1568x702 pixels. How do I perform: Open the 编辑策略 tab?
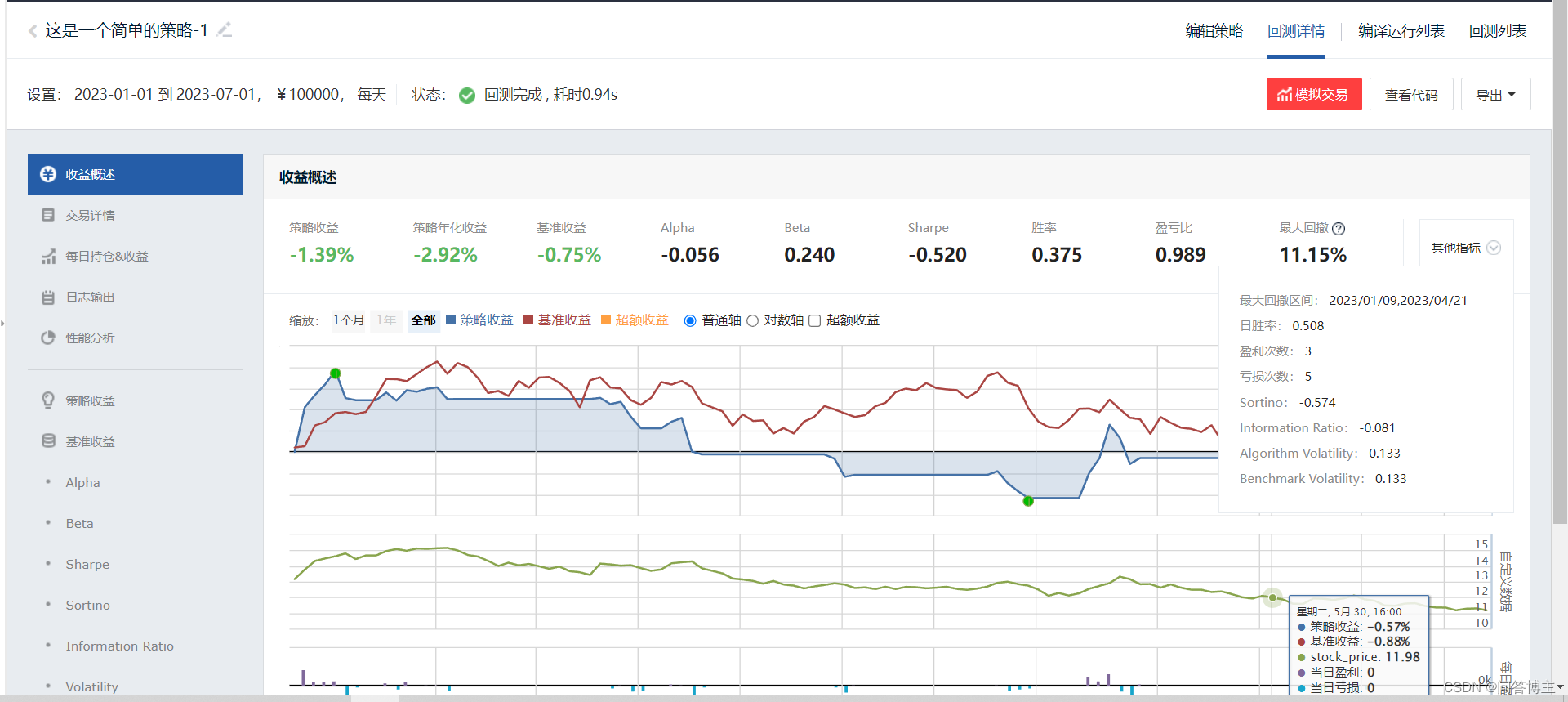pos(1214,30)
